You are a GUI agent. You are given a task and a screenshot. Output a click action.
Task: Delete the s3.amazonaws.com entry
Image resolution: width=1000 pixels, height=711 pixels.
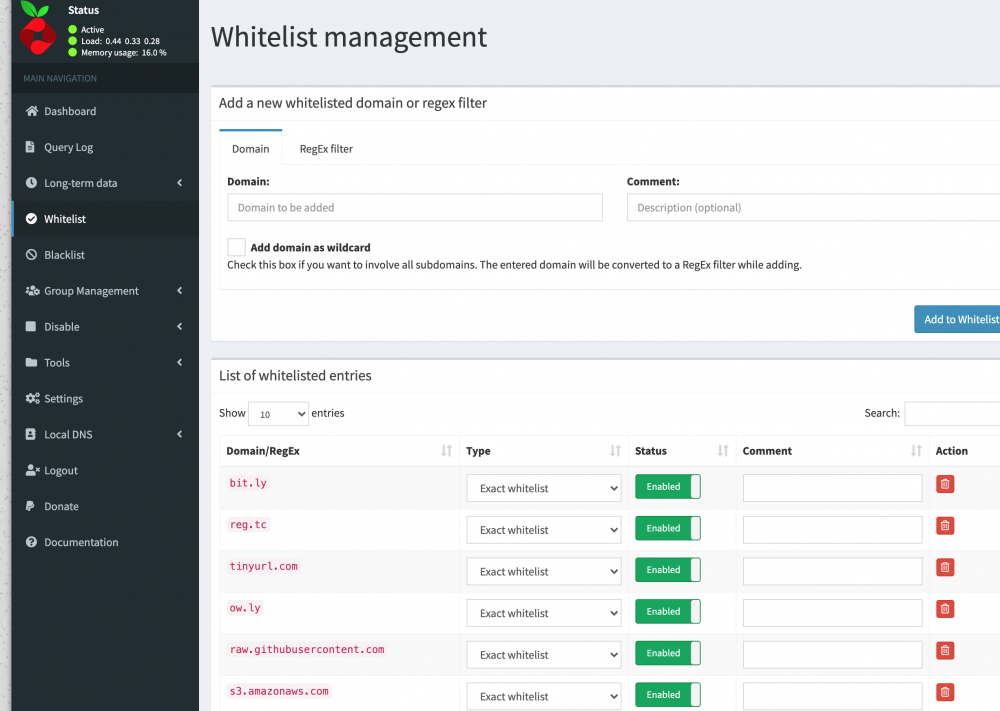pyautogui.click(x=945, y=692)
